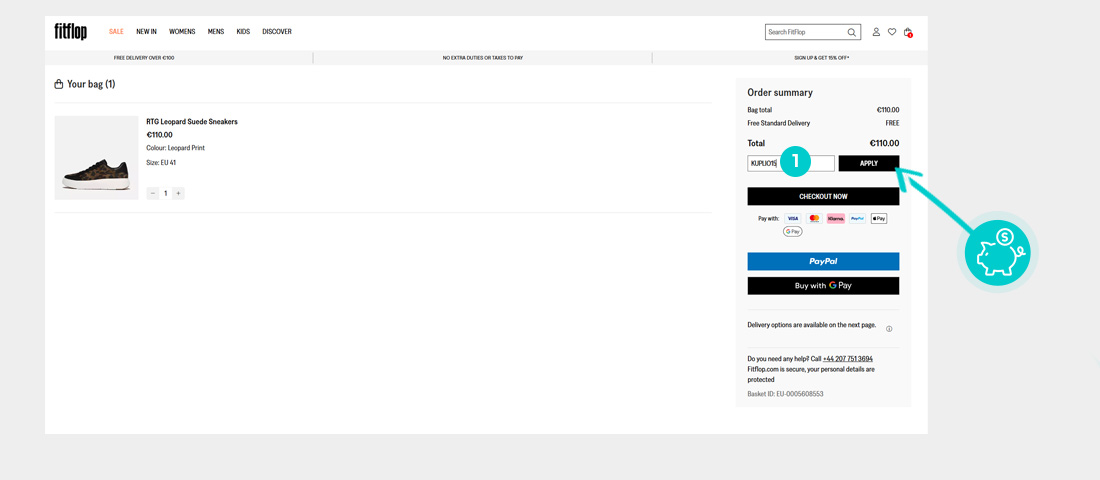1100x480 pixels.
Task: Select the PayPal small payment icon
Action: (x=857, y=218)
